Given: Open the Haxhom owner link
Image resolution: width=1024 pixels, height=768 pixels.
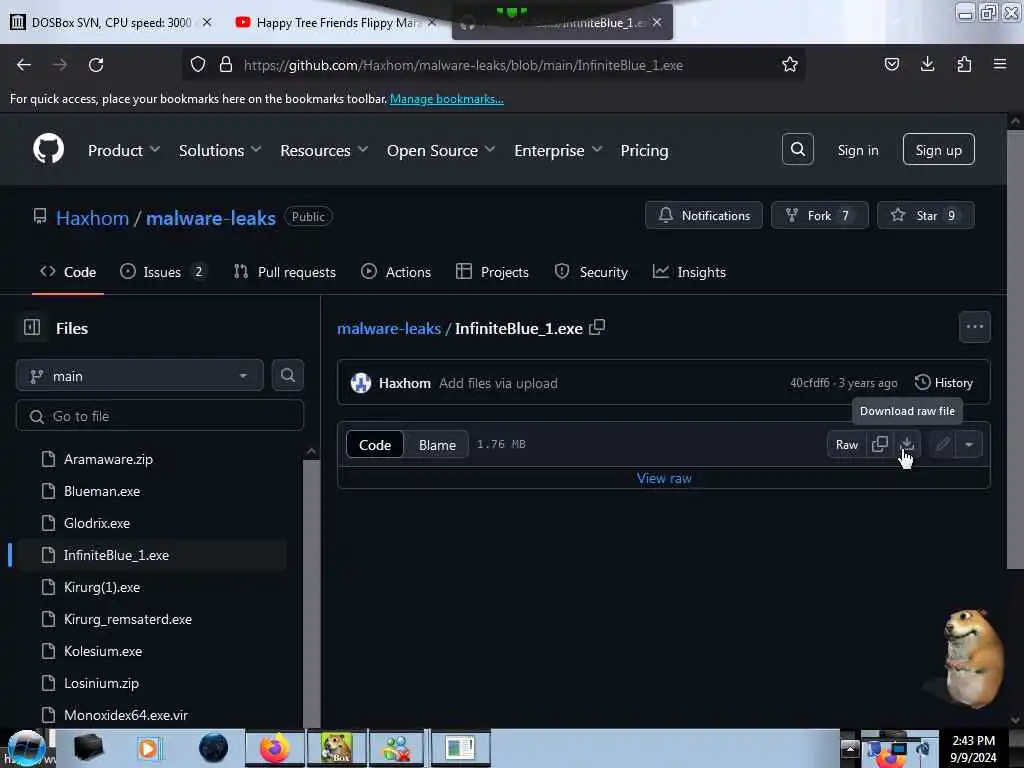Looking at the screenshot, I should pos(92,218).
